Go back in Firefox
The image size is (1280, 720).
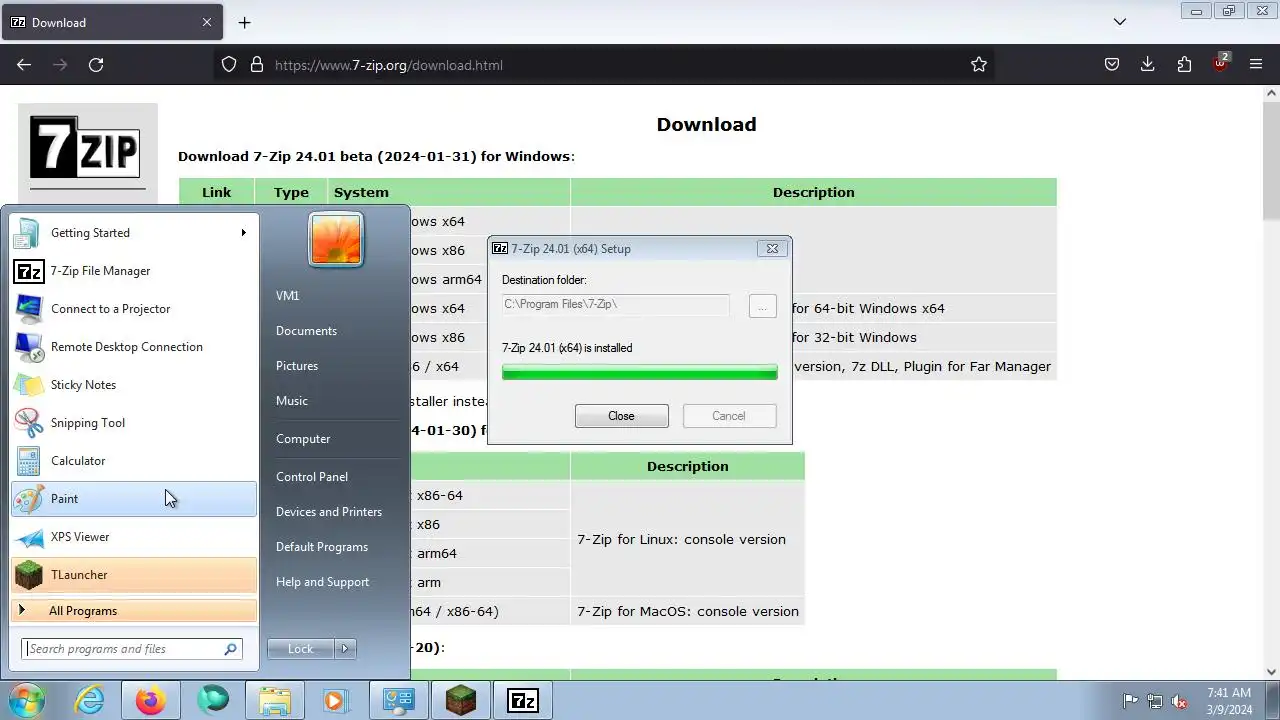tap(24, 65)
